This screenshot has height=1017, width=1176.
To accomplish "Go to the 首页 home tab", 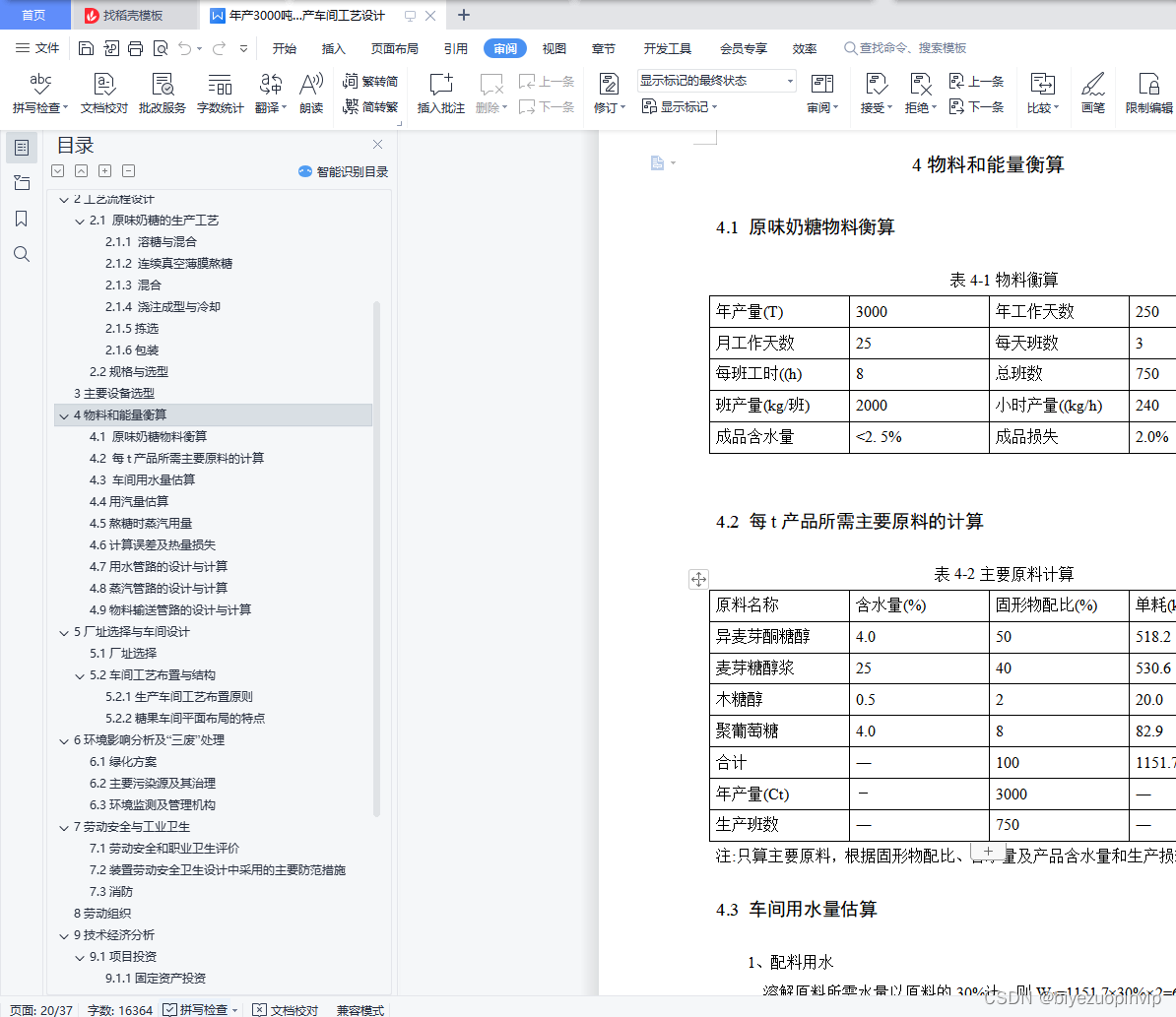I will [33, 15].
